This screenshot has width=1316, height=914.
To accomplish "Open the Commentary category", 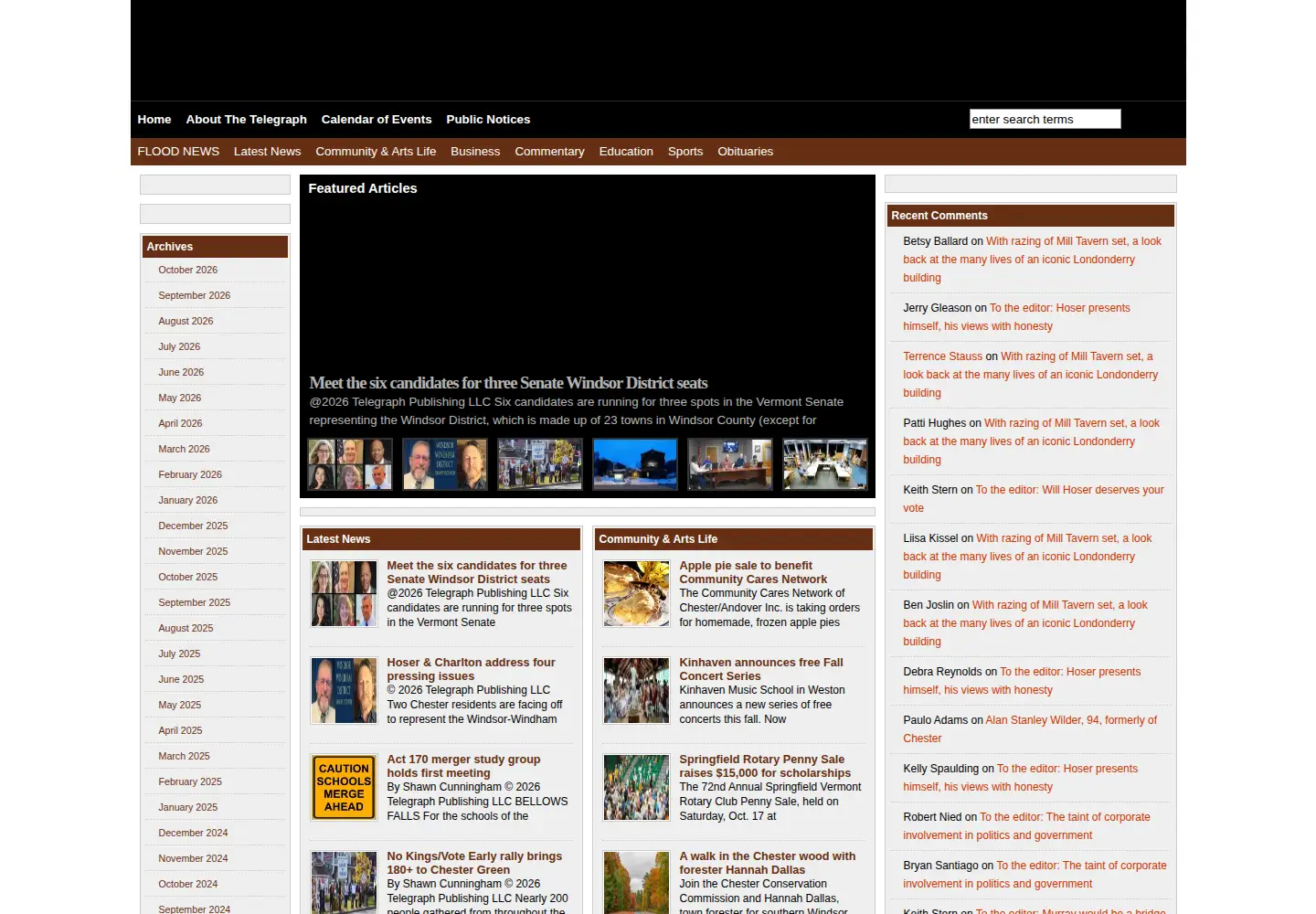I will (x=549, y=152).
